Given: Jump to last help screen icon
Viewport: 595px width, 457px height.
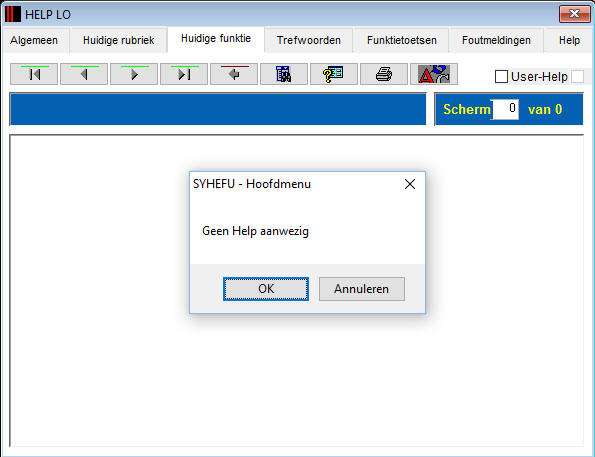Looking at the screenshot, I should coord(184,74).
